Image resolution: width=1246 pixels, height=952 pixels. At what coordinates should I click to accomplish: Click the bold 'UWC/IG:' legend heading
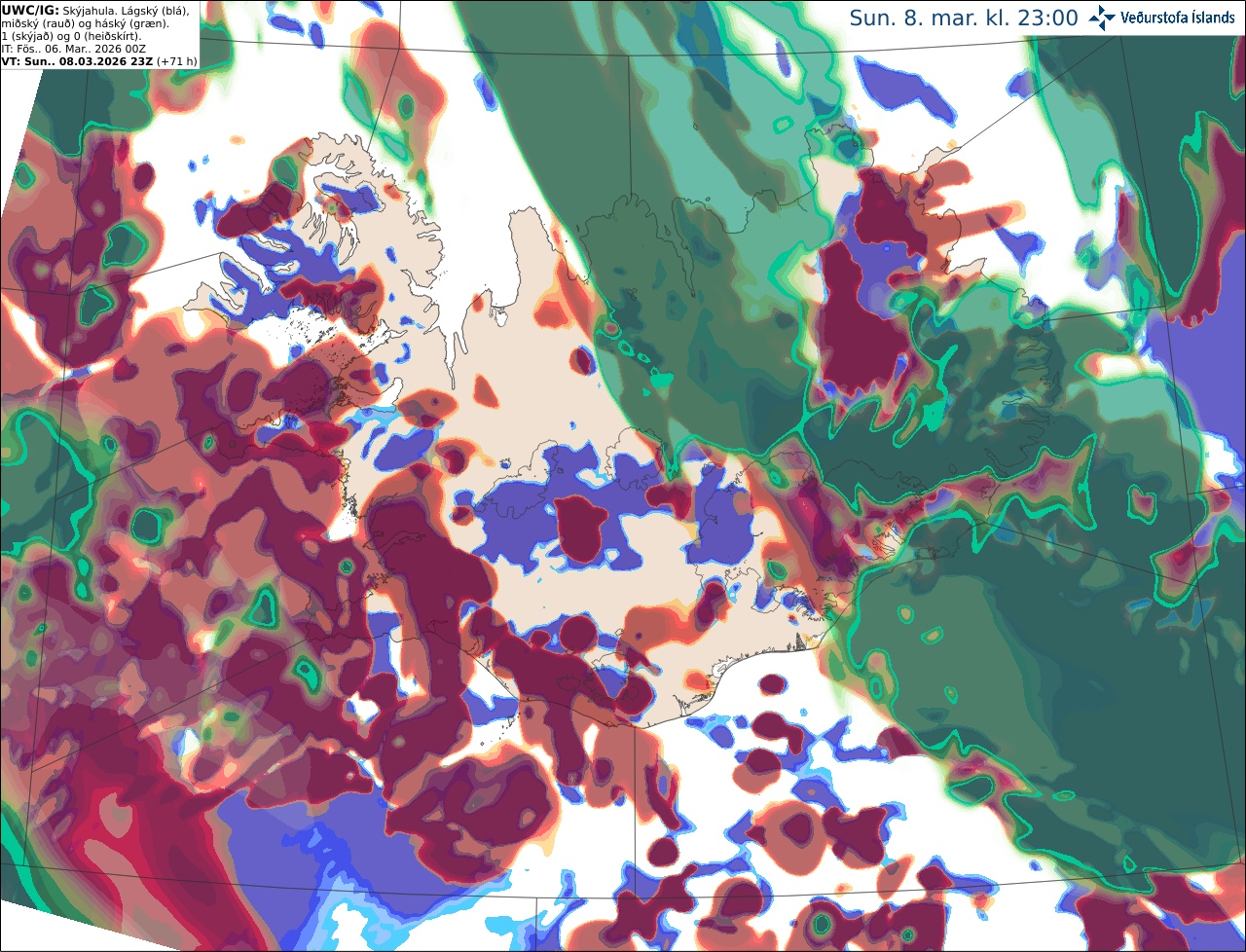point(30,11)
